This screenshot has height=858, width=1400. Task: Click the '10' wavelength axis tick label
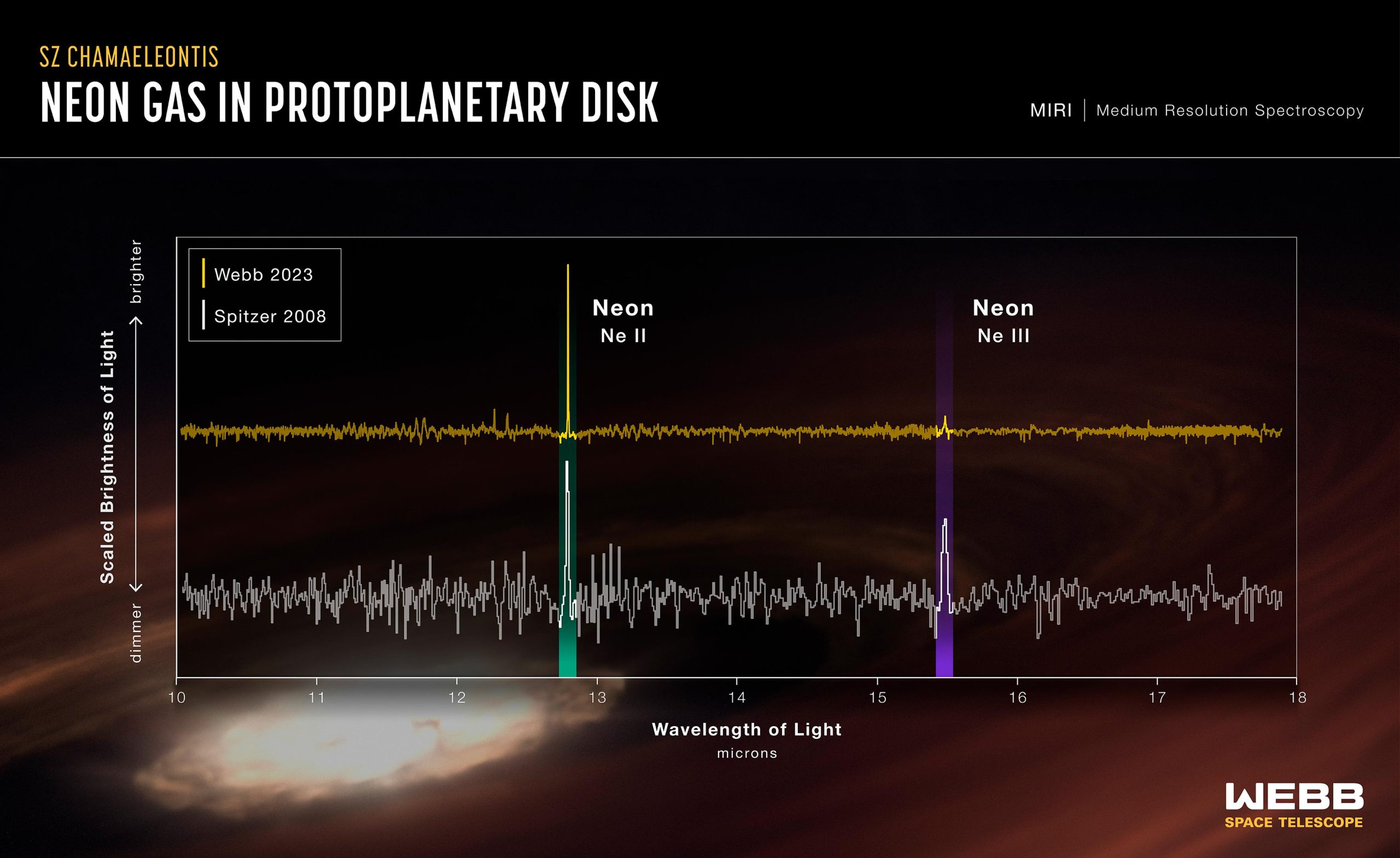177,698
